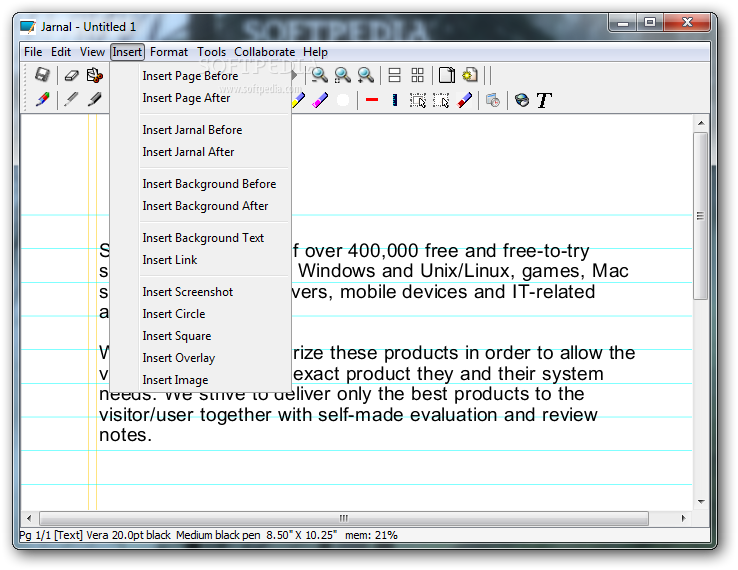Choose Insert Overlay
The image size is (738, 570).
point(201,358)
